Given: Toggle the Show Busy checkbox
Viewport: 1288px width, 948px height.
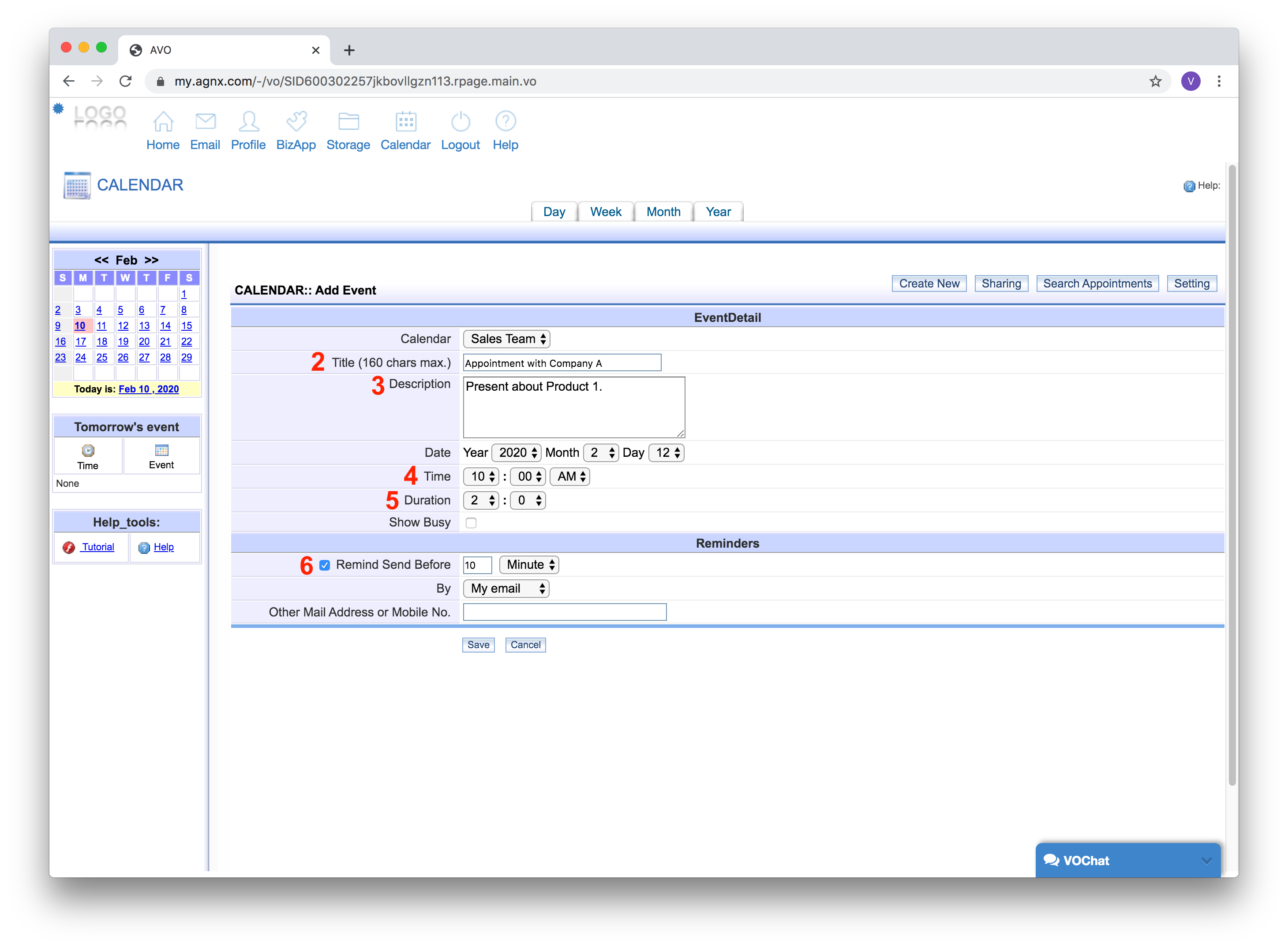Looking at the screenshot, I should coord(471,523).
